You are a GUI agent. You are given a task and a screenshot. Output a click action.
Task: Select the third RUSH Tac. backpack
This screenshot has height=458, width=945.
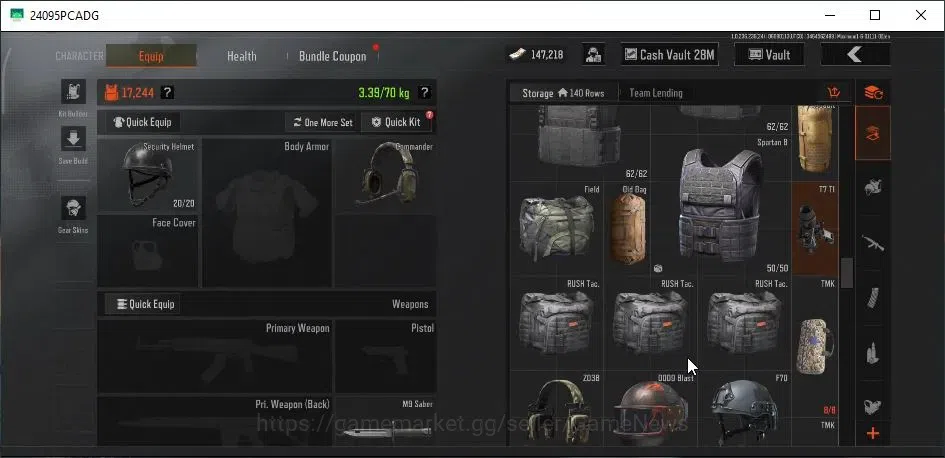tap(744, 323)
